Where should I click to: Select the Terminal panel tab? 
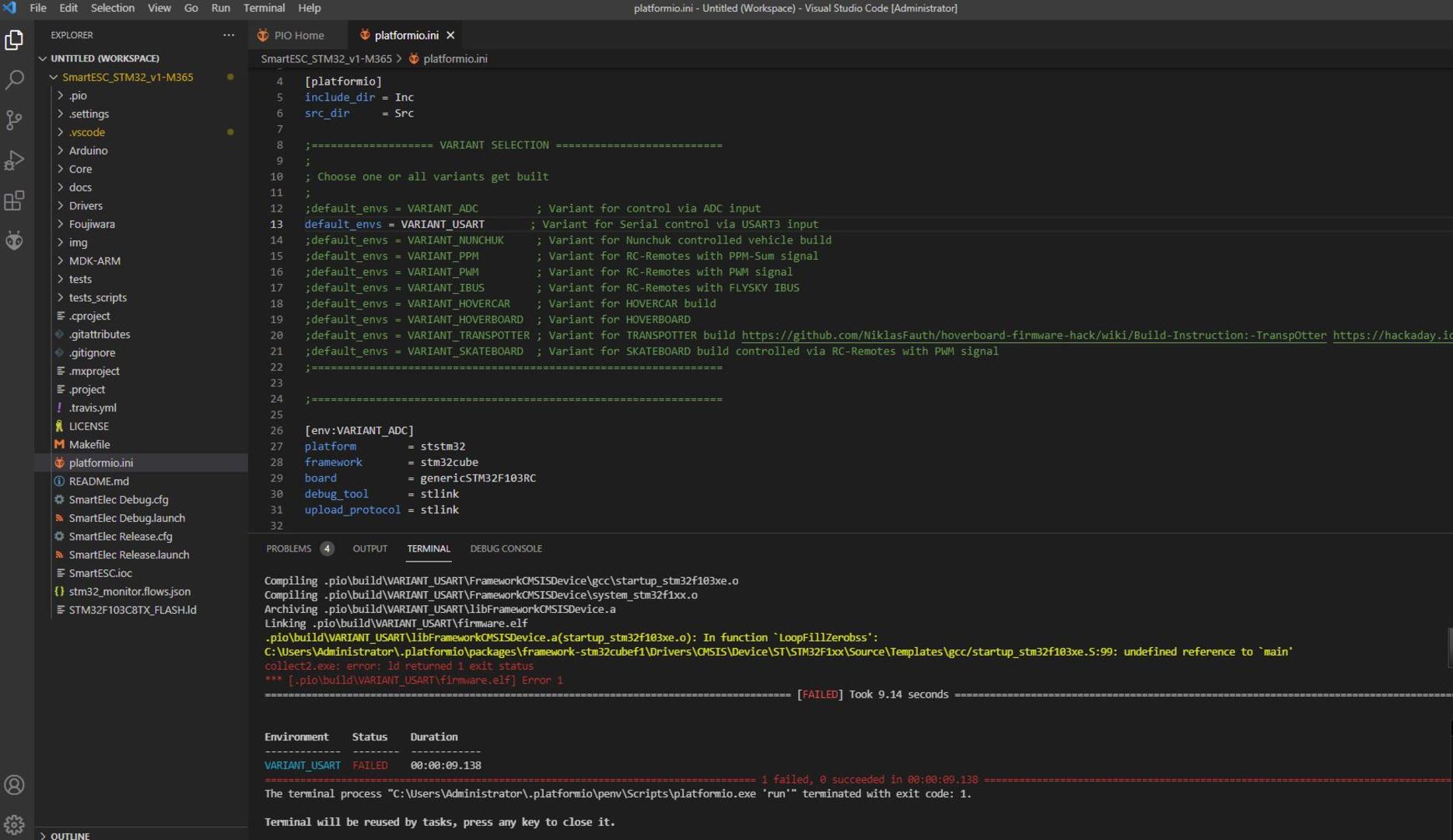click(x=429, y=548)
